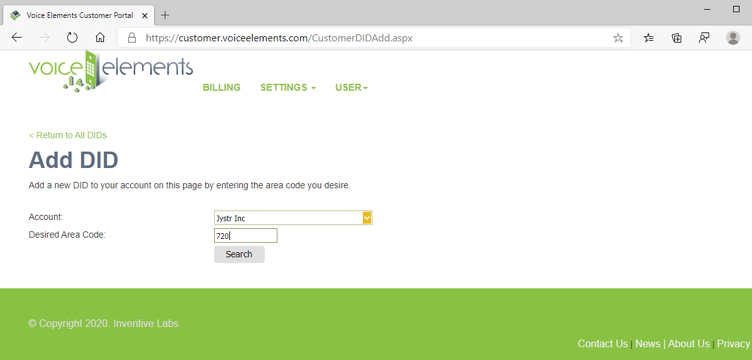
Task: Click the Voice Elements logo
Action: click(x=111, y=70)
